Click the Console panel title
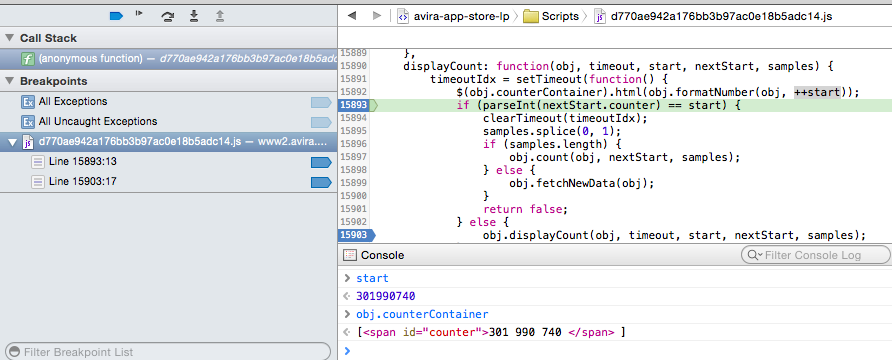The width and height of the screenshot is (892, 360). tap(382, 255)
